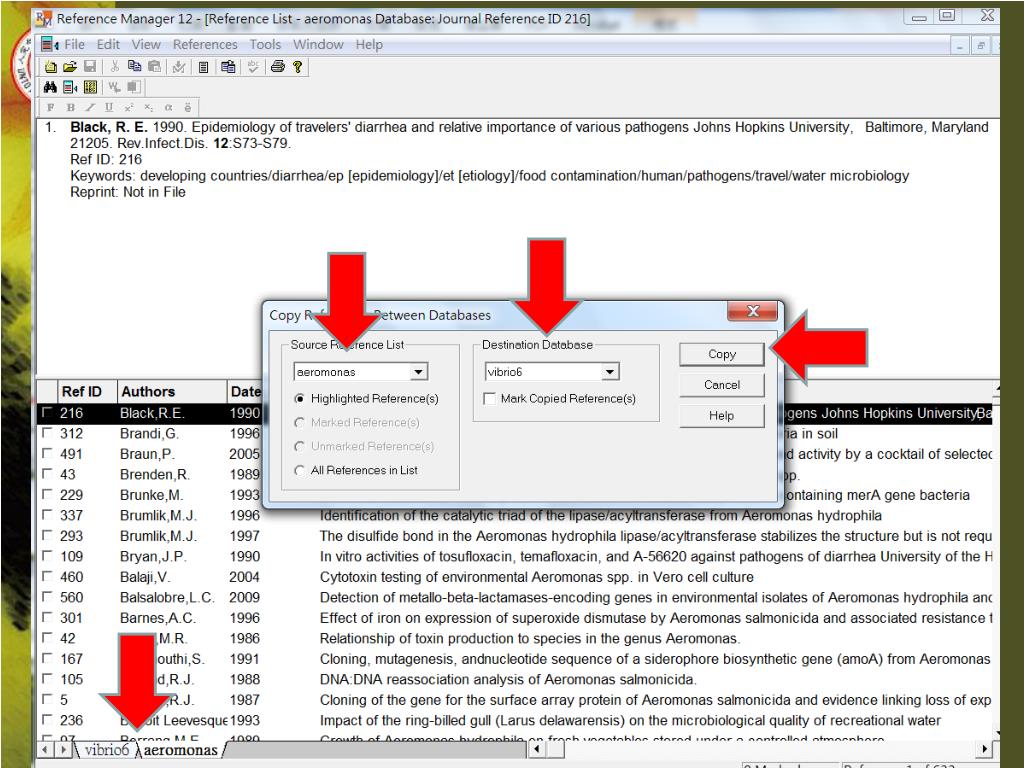Open the Source Reference List dropdown
The height and width of the screenshot is (768, 1024).
(x=419, y=372)
